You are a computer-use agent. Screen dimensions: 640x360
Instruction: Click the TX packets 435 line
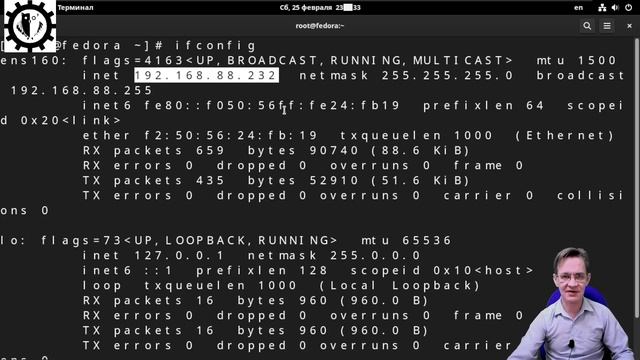pyautogui.click(x=277, y=180)
